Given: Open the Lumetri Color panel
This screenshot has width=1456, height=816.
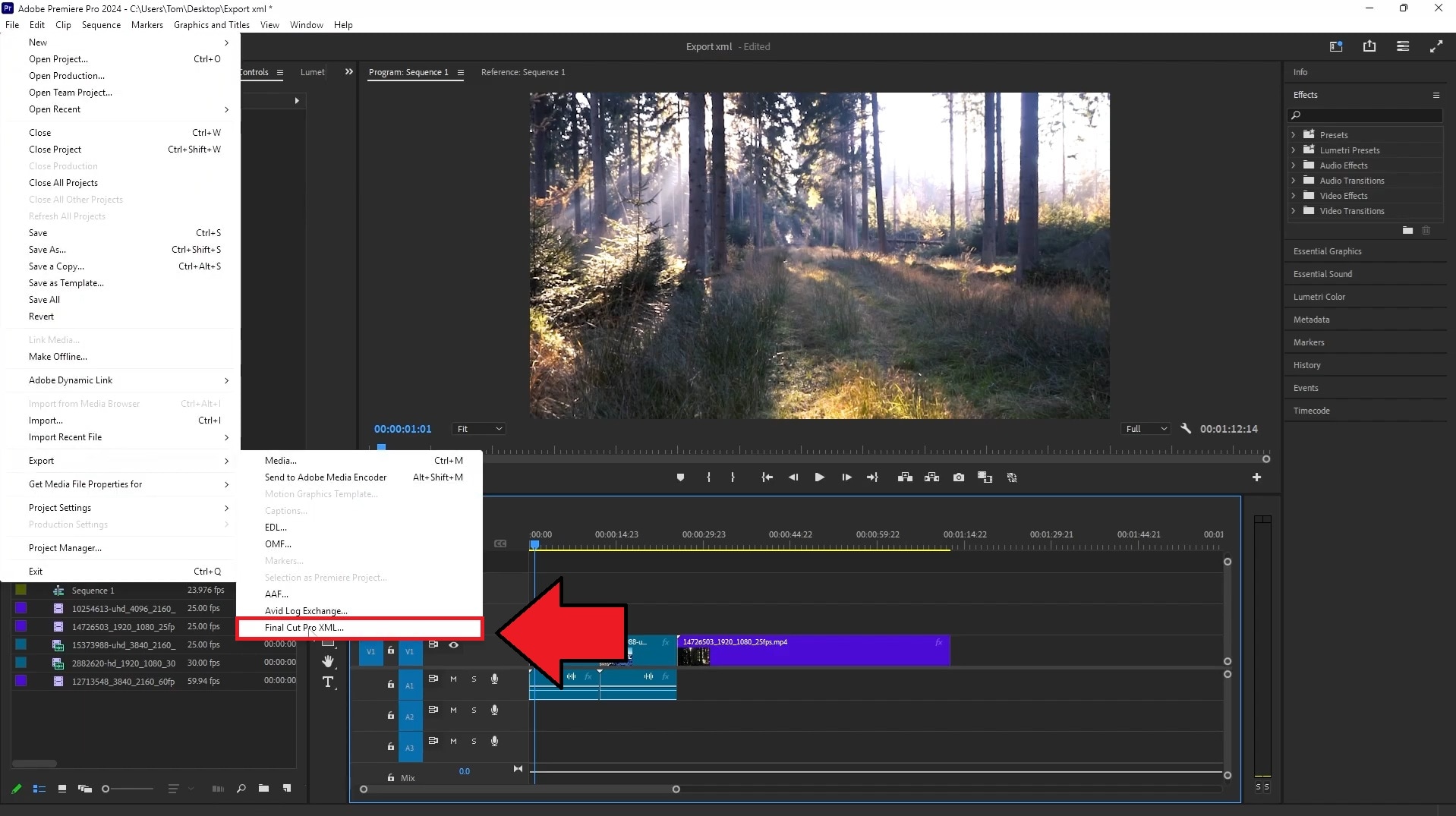Looking at the screenshot, I should (1319, 297).
